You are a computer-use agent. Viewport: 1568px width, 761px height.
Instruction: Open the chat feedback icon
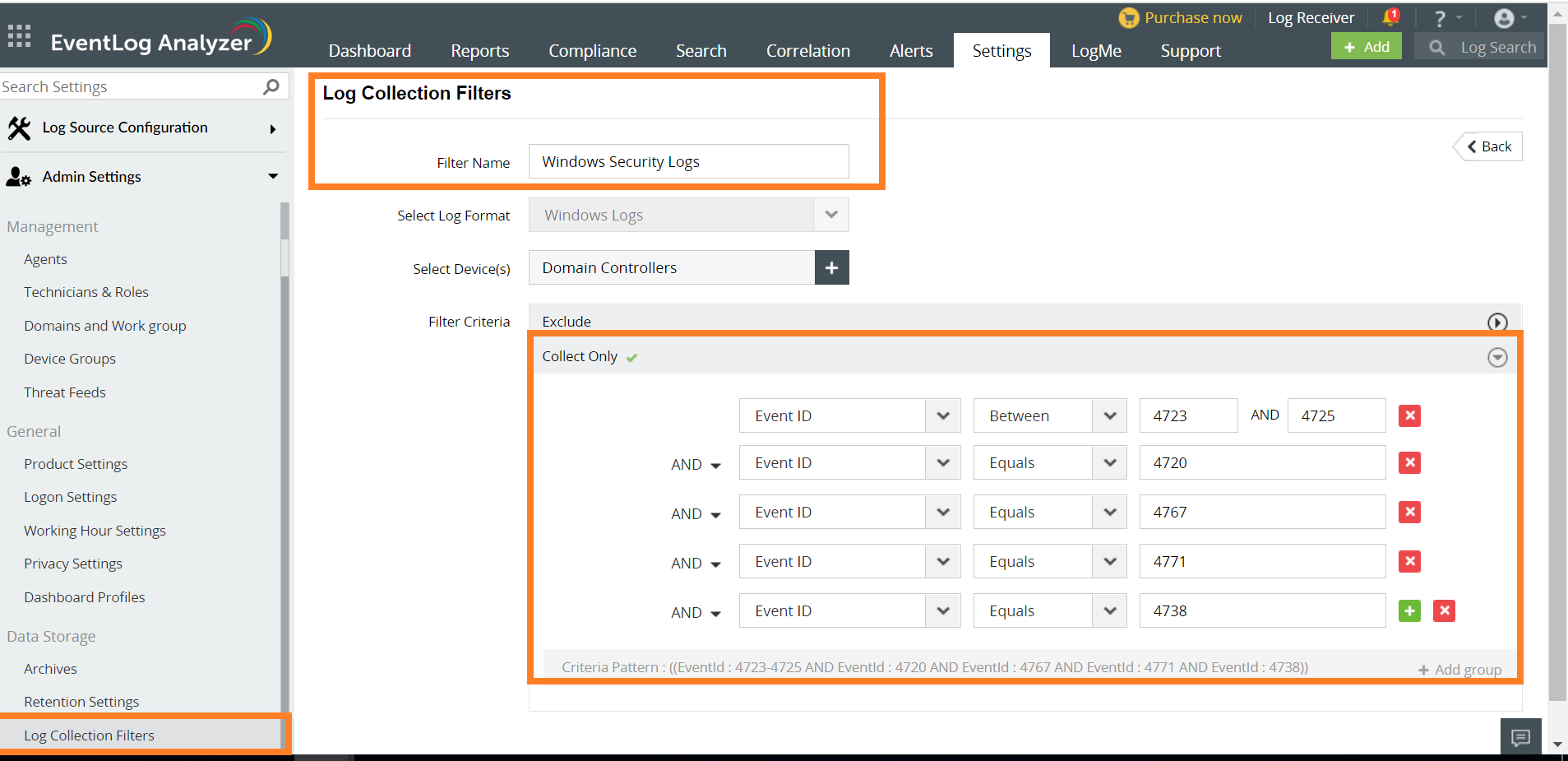pyautogui.click(x=1520, y=737)
